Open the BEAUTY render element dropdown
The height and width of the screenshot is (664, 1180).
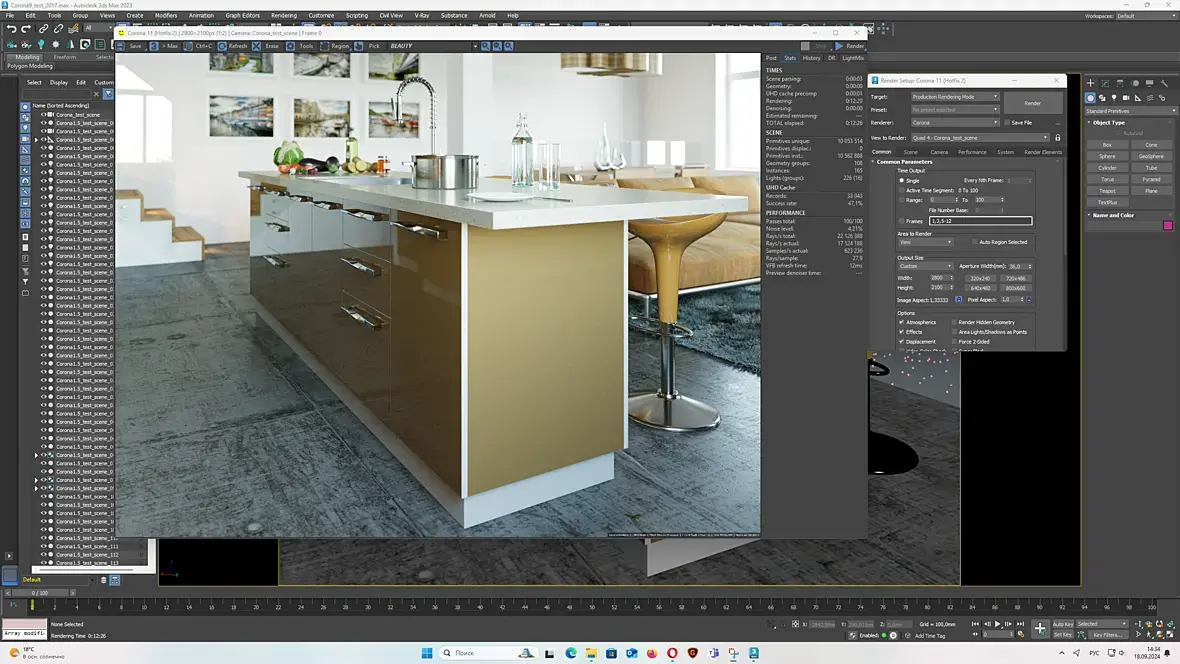pos(433,46)
